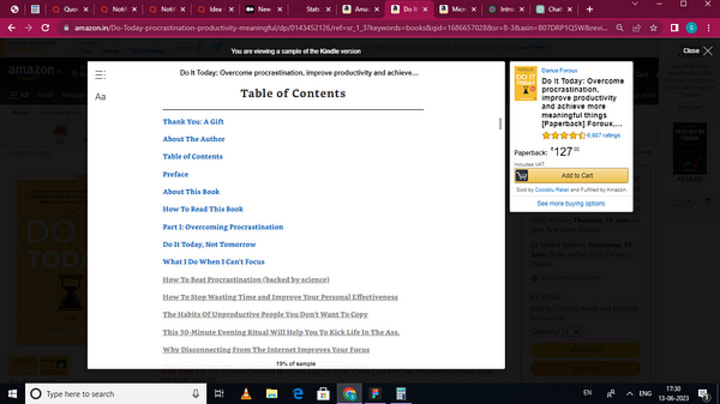The height and width of the screenshot is (404, 720).
Task: Click the zoom magnifier icon in address bar
Action: 619,28
